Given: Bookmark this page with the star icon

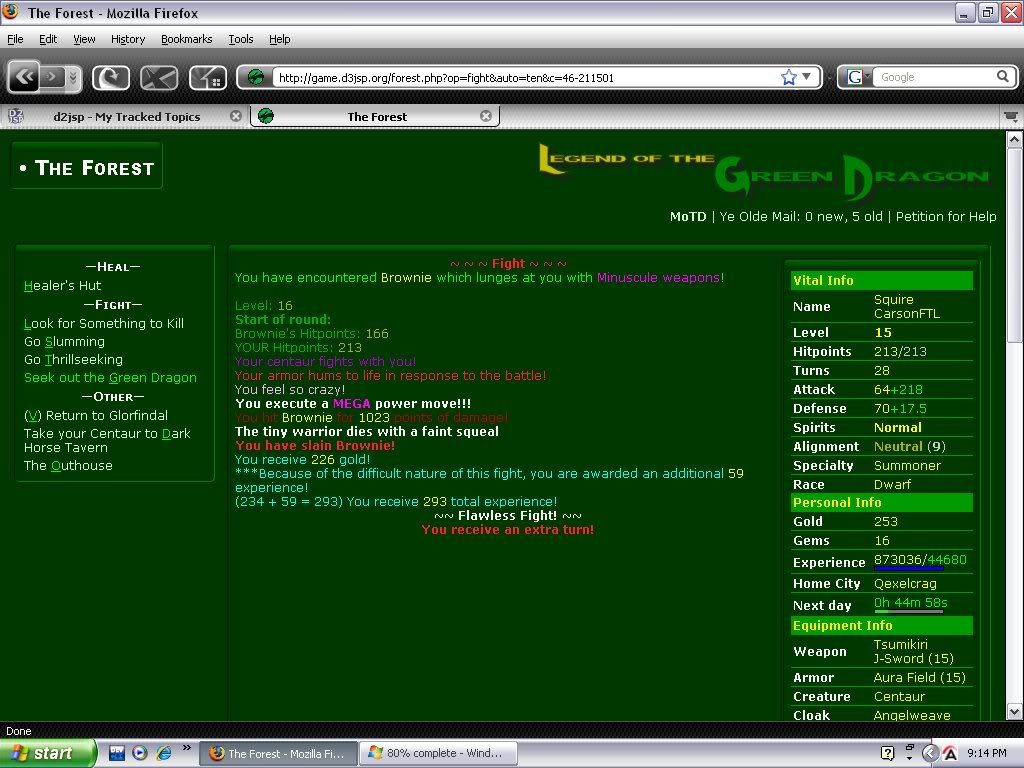Looking at the screenshot, I should [x=788, y=77].
